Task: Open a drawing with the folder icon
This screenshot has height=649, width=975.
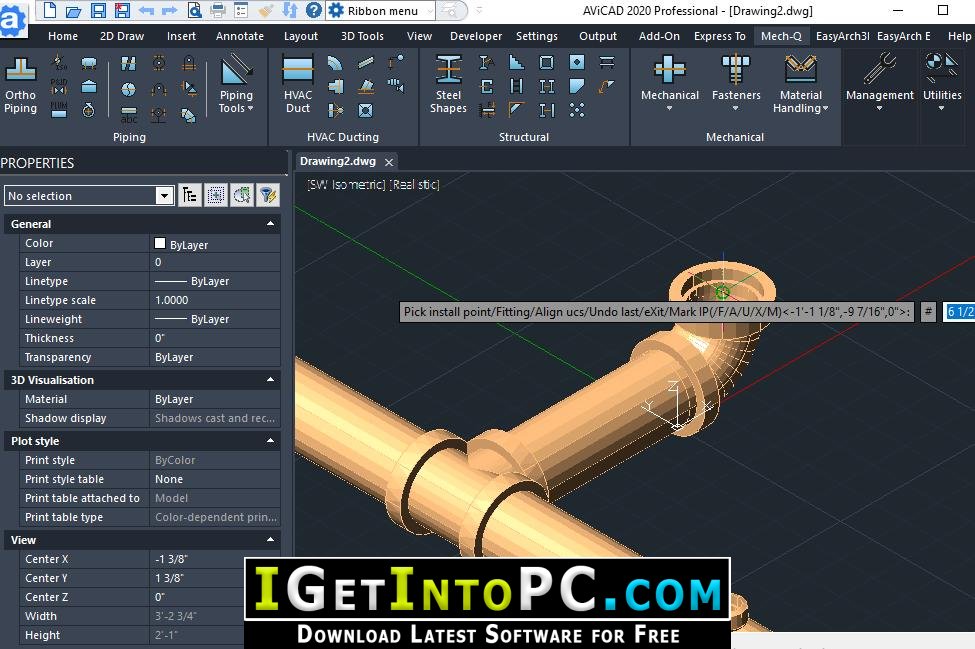Action: (x=73, y=10)
